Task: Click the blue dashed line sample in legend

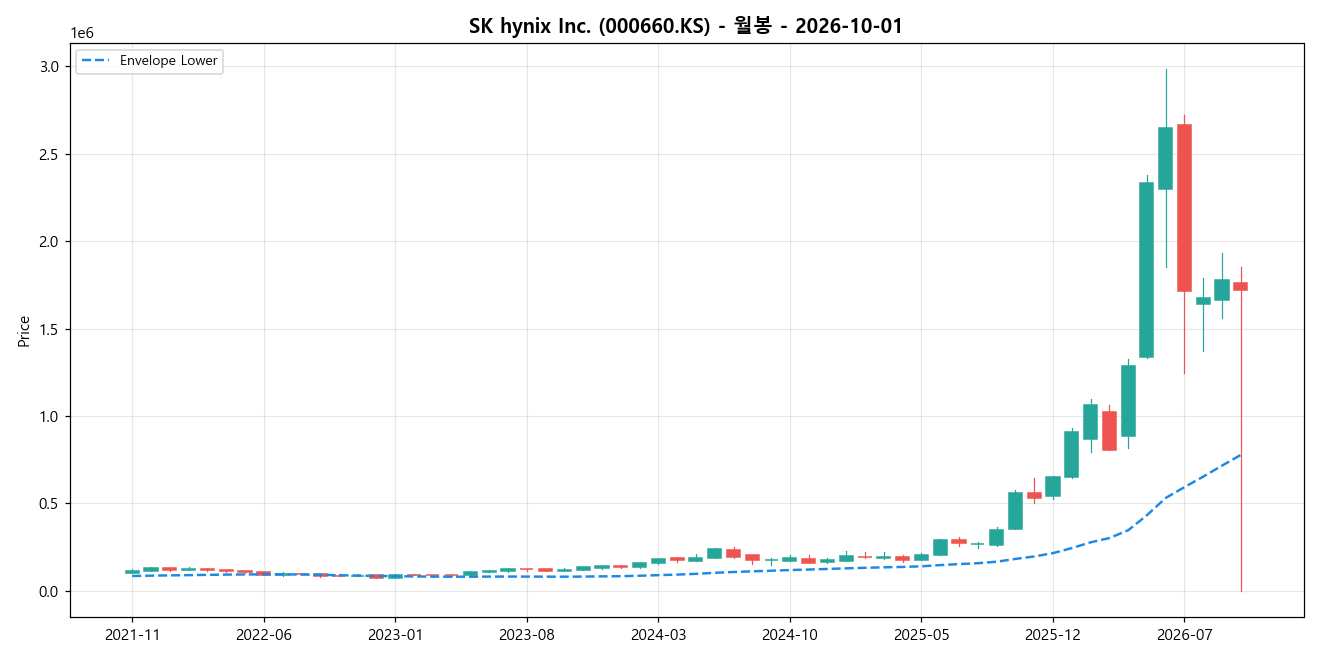Action: (x=97, y=61)
